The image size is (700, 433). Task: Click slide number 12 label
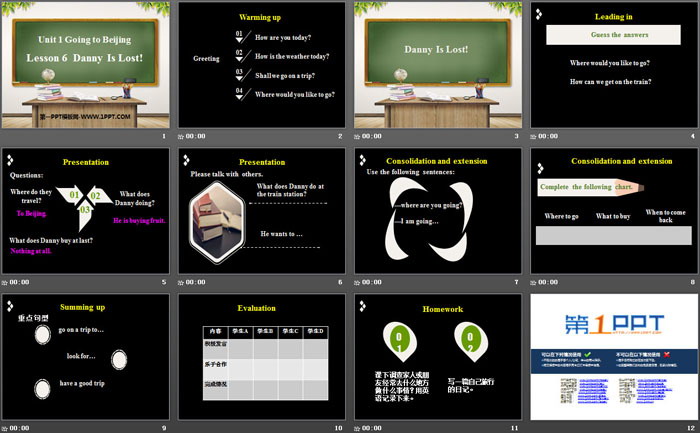(x=691, y=428)
